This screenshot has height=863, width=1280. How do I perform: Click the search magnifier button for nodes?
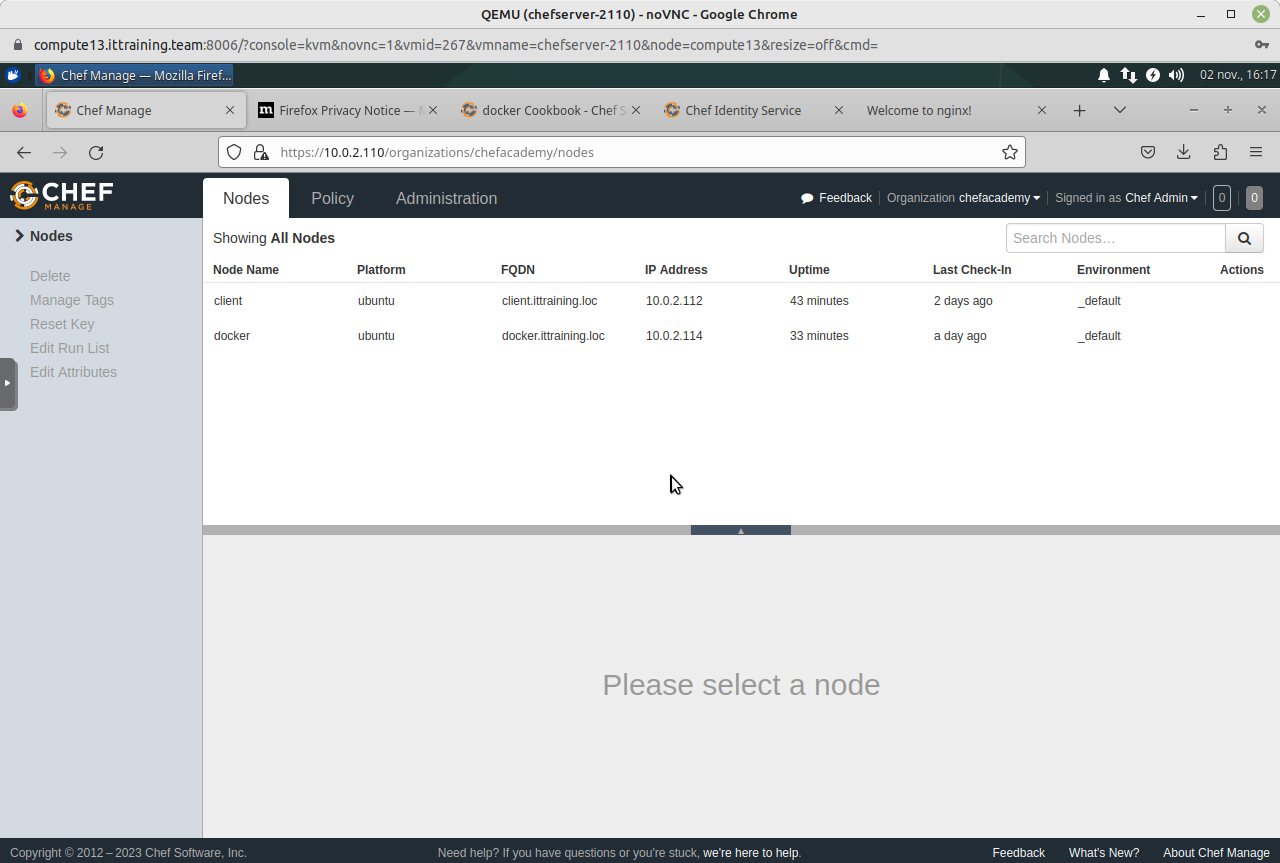pos(1244,238)
